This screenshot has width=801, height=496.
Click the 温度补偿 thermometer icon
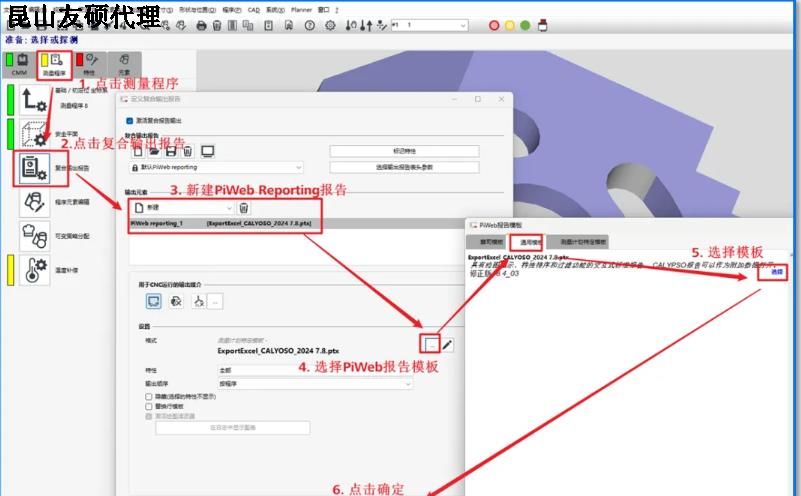(x=33, y=269)
